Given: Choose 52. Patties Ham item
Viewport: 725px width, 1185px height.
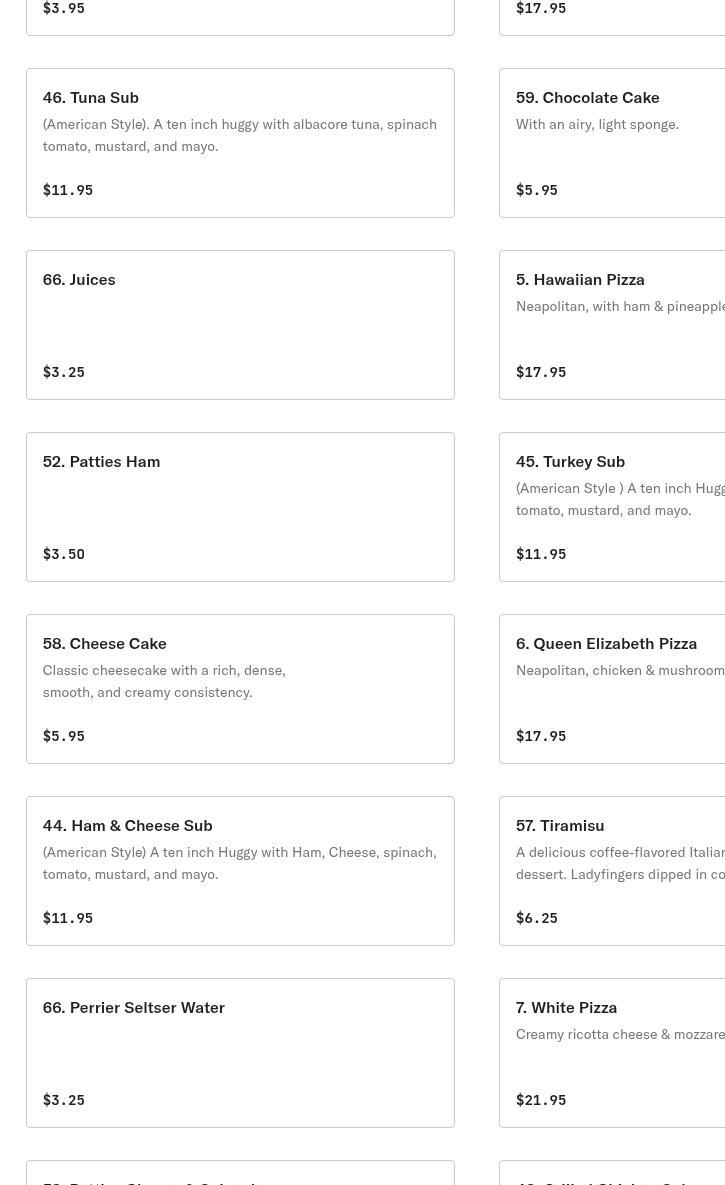Looking at the screenshot, I should [240, 506].
